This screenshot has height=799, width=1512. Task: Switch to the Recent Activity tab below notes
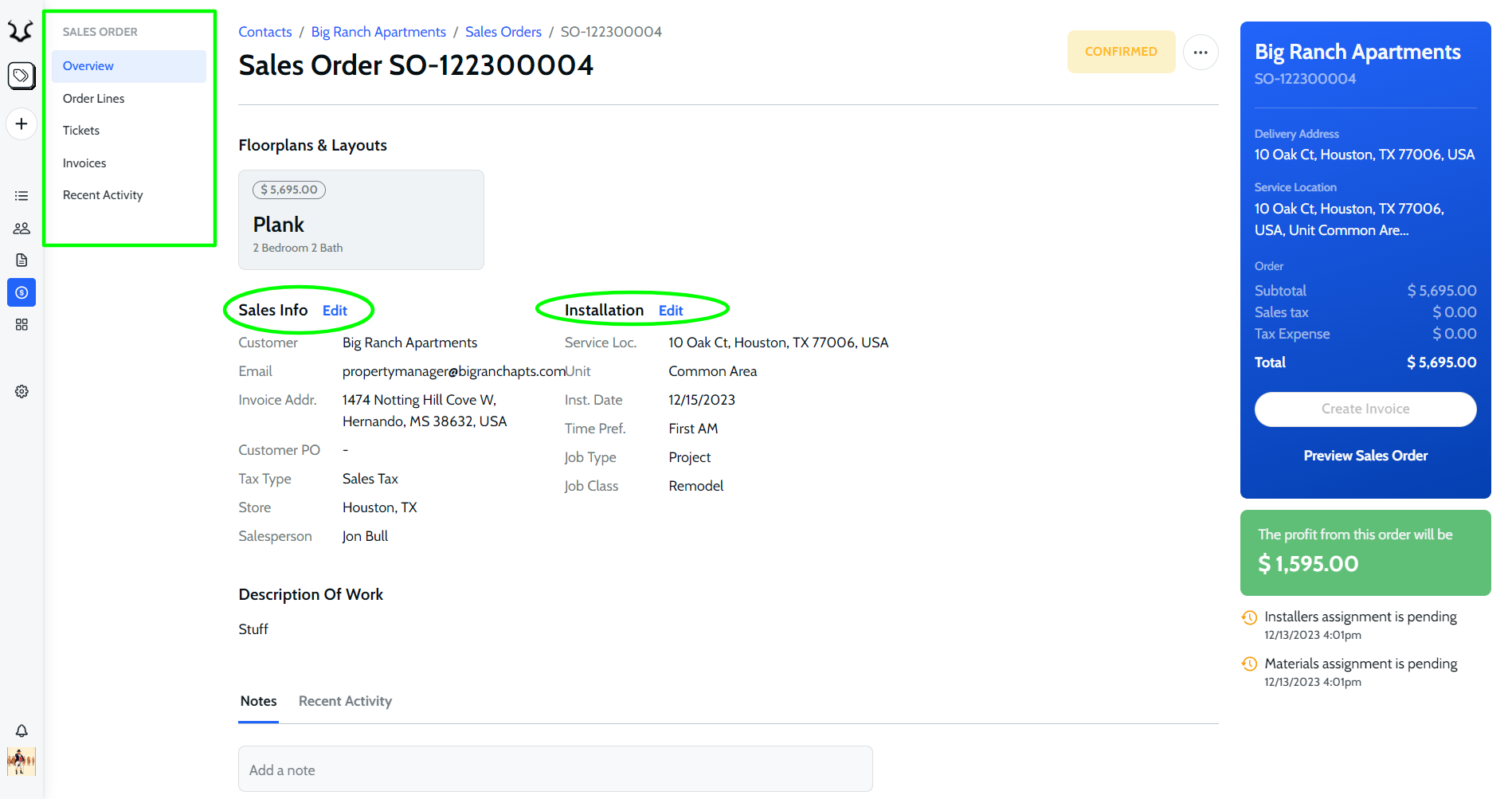(345, 701)
